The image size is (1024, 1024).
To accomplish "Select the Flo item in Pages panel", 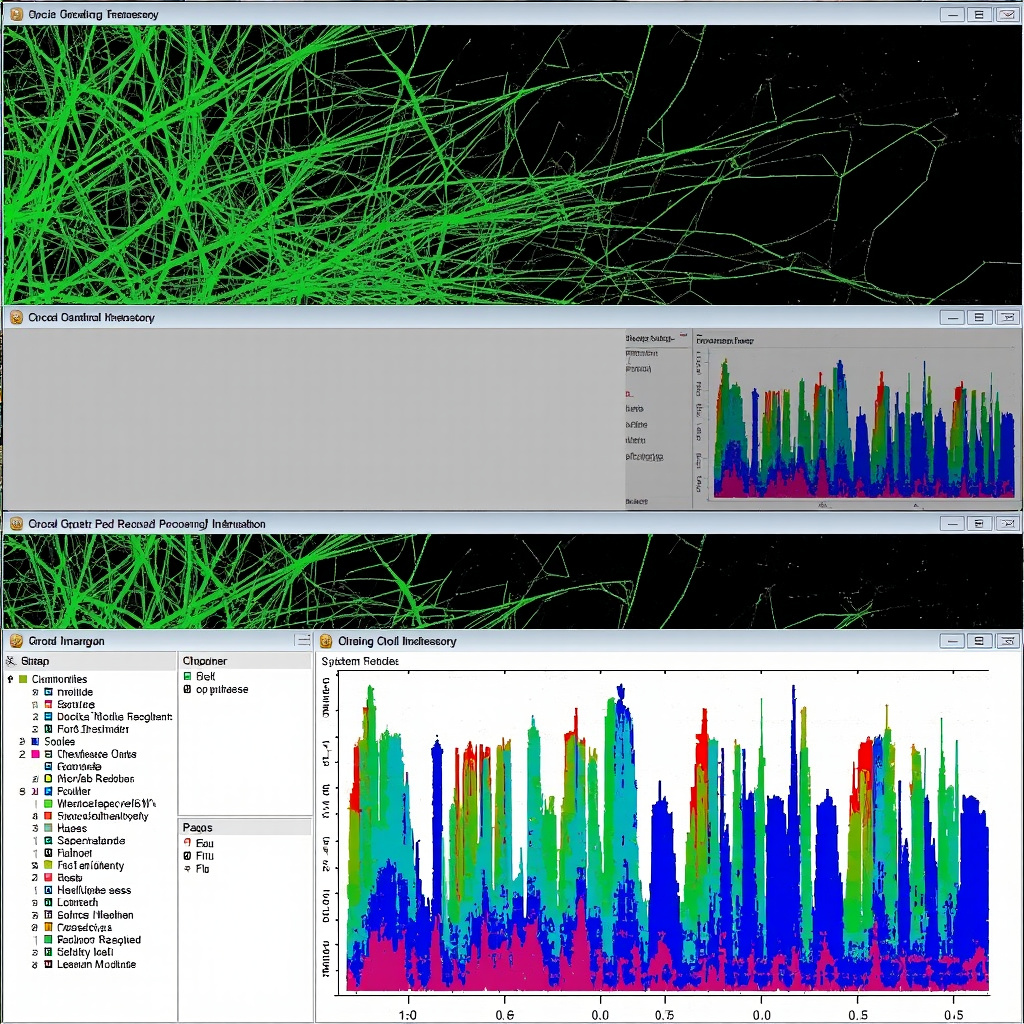I will pyautogui.click(x=202, y=869).
